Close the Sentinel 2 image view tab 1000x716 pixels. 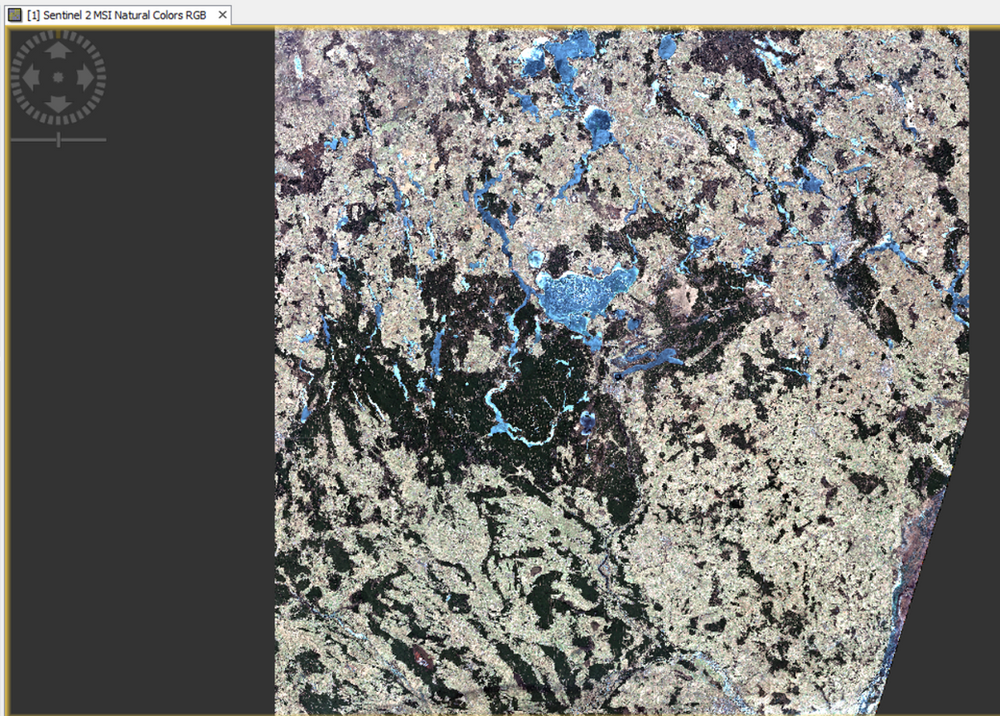(x=222, y=15)
